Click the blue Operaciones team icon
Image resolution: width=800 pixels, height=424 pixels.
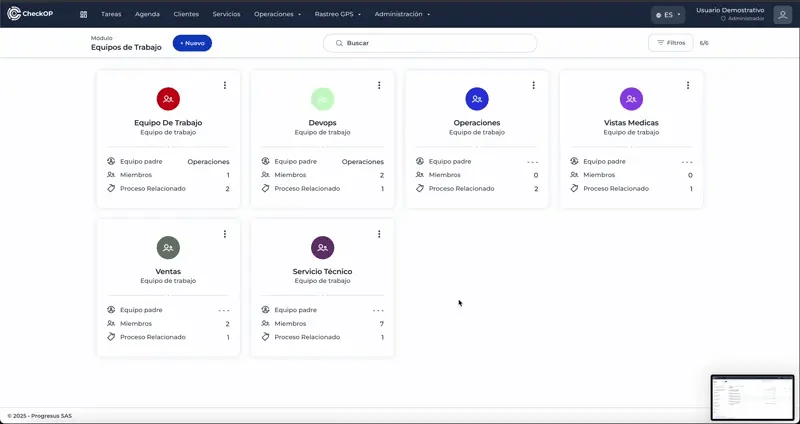pos(477,98)
